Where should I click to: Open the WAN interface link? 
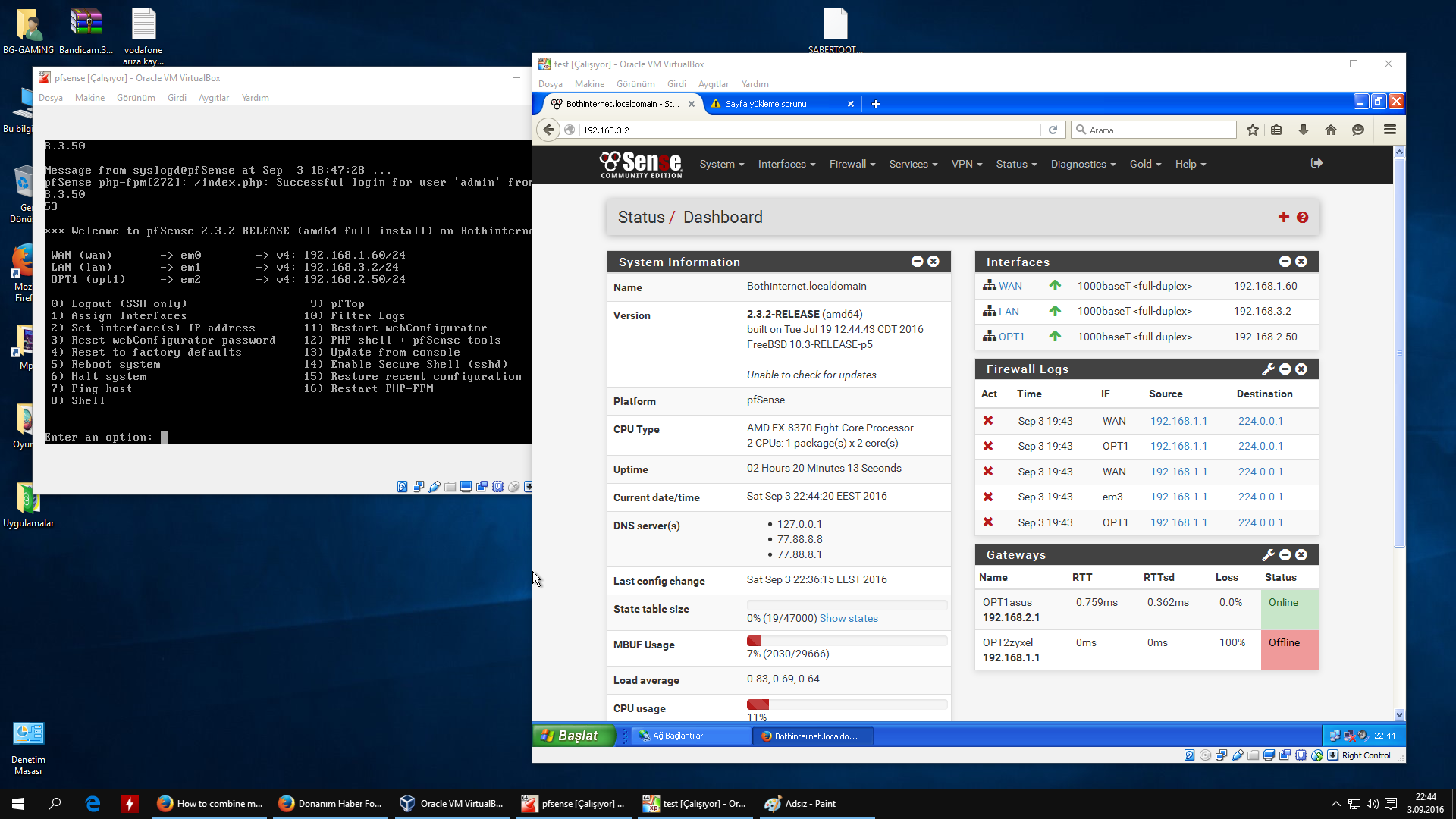click(1010, 286)
